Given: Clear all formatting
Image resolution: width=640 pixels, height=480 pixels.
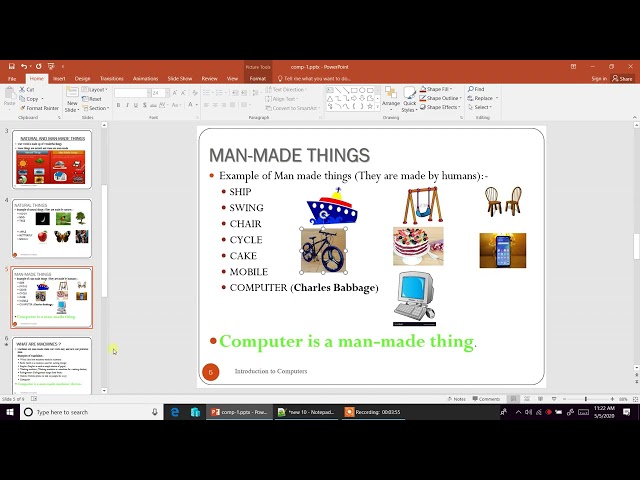Looking at the screenshot, I should click(195, 93).
